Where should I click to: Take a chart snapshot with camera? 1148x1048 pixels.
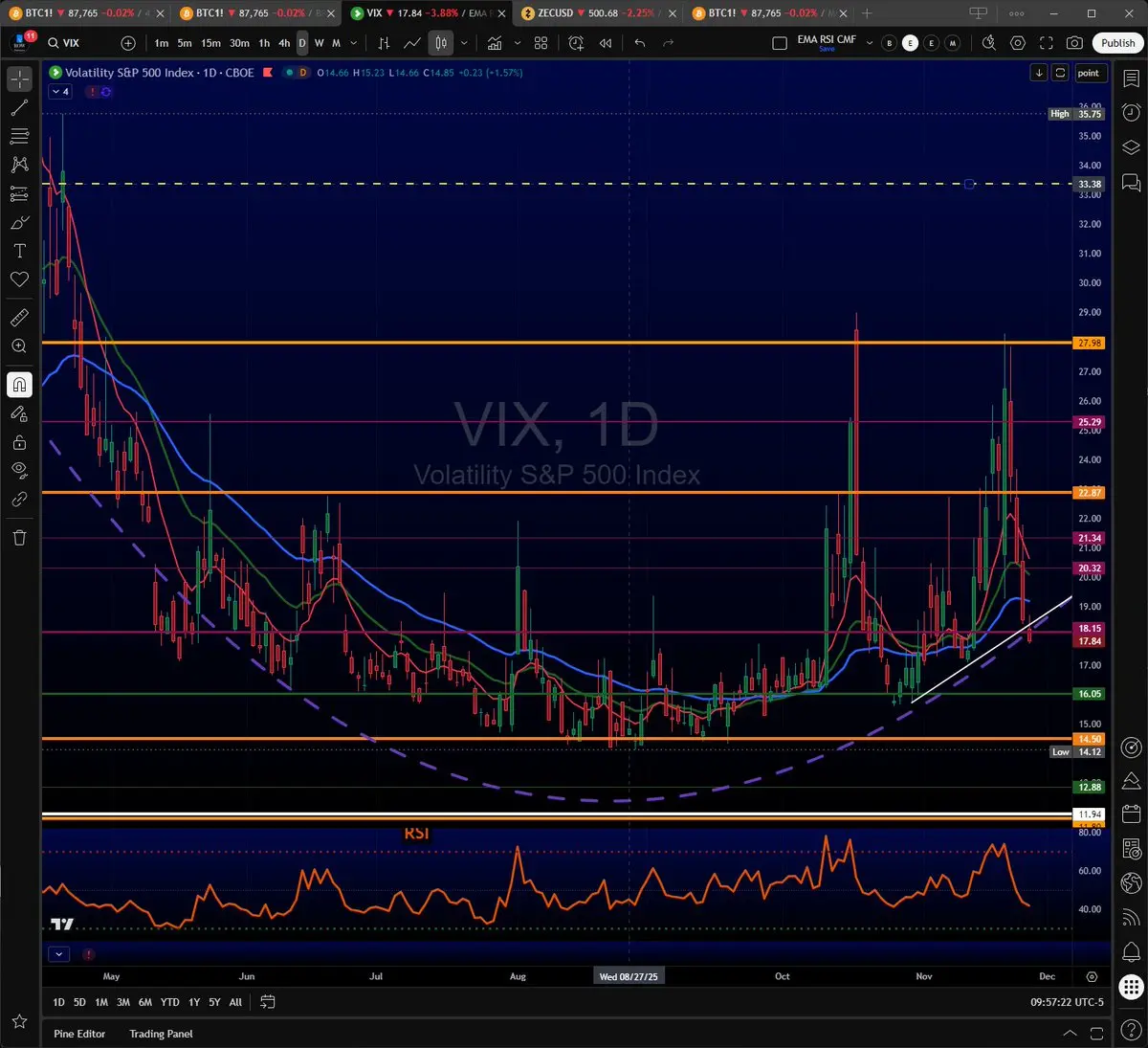coord(1075,43)
